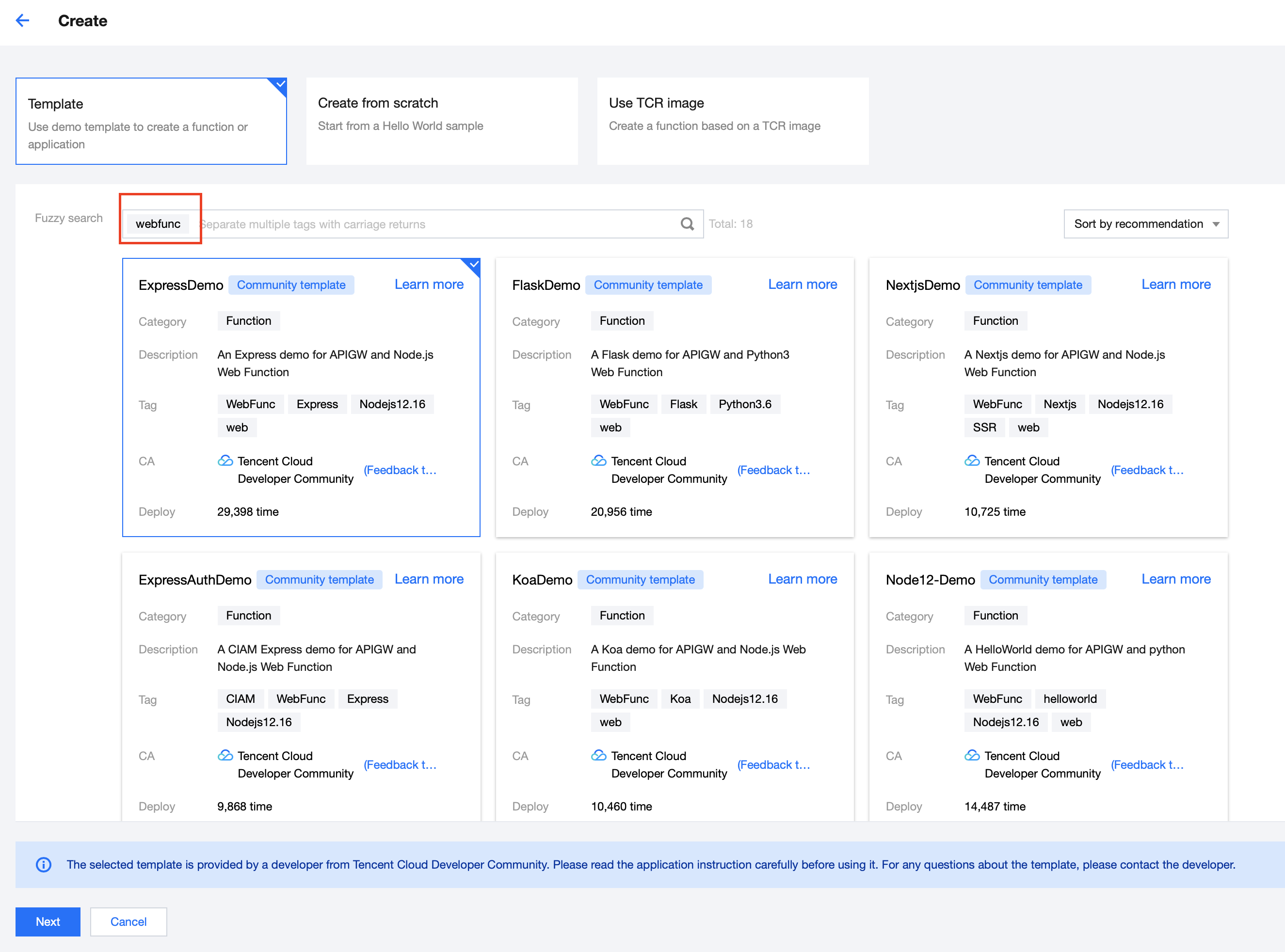Click Tencent Cloud icon in FlaskDemo card

[598, 460]
